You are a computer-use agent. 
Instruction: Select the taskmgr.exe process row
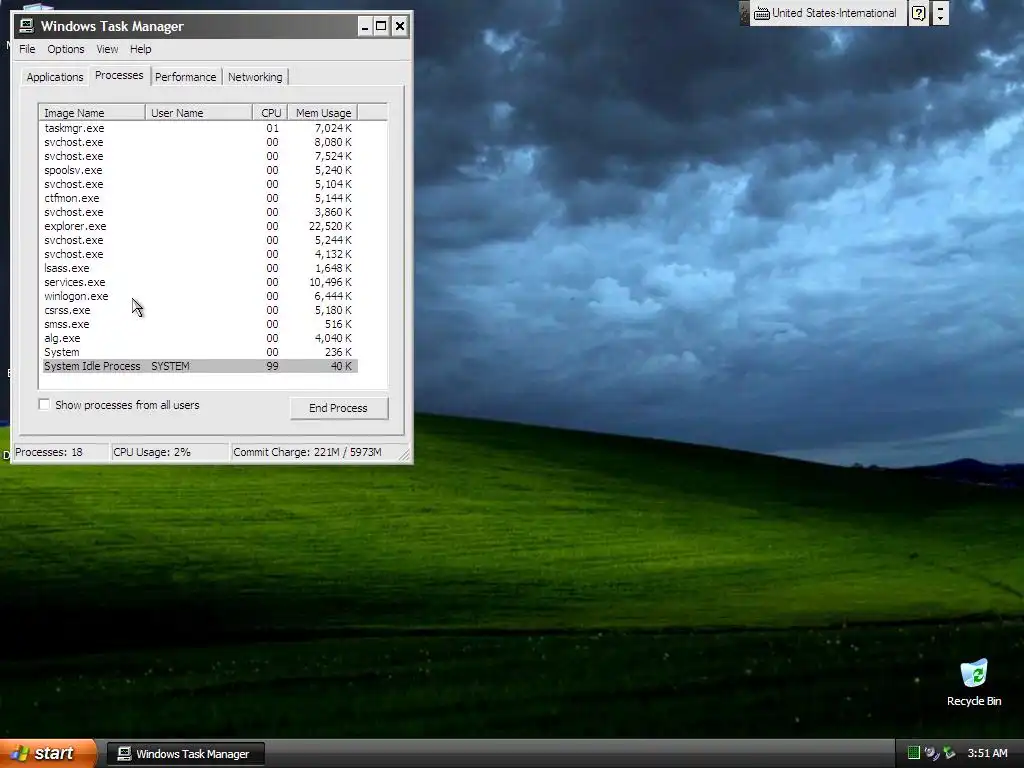point(199,128)
